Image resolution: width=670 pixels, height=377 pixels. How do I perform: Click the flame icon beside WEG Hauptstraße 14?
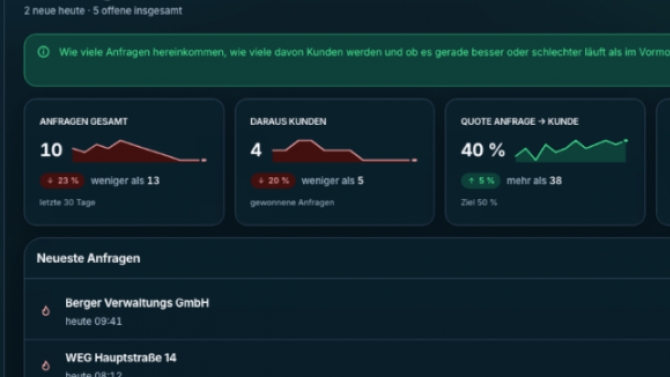(46, 365)
